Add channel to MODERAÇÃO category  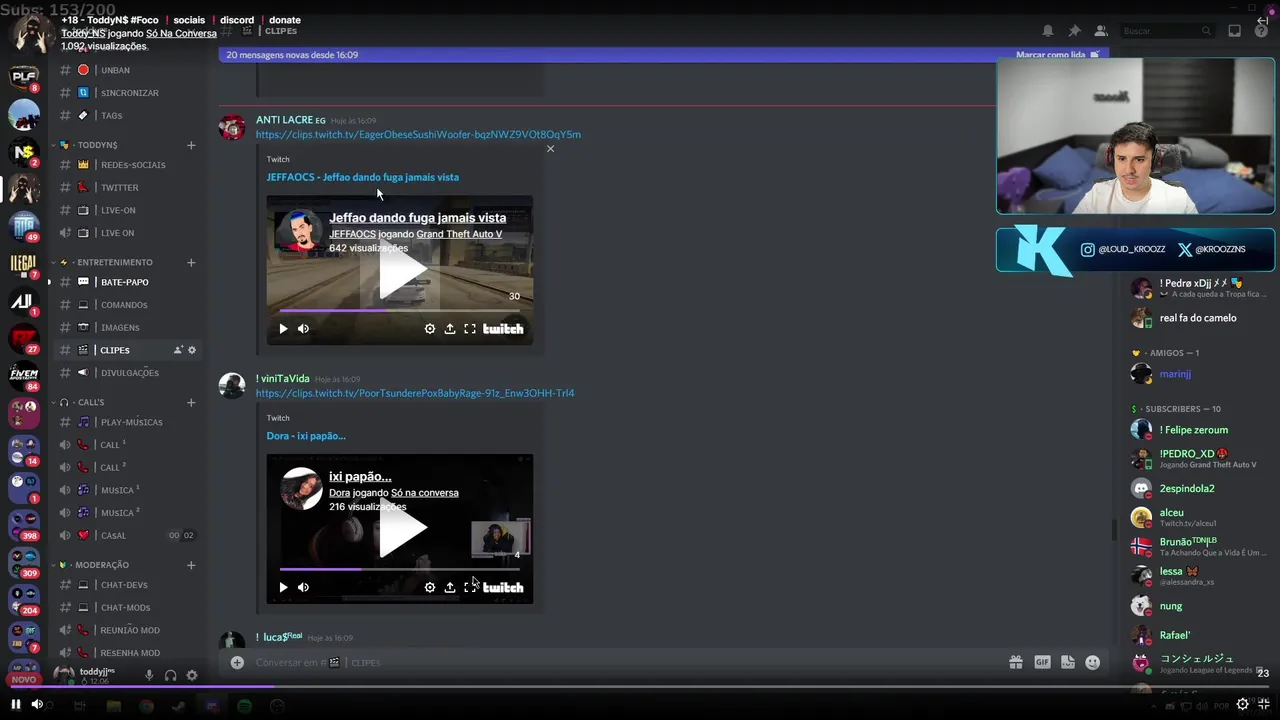(x=191, y=565)
